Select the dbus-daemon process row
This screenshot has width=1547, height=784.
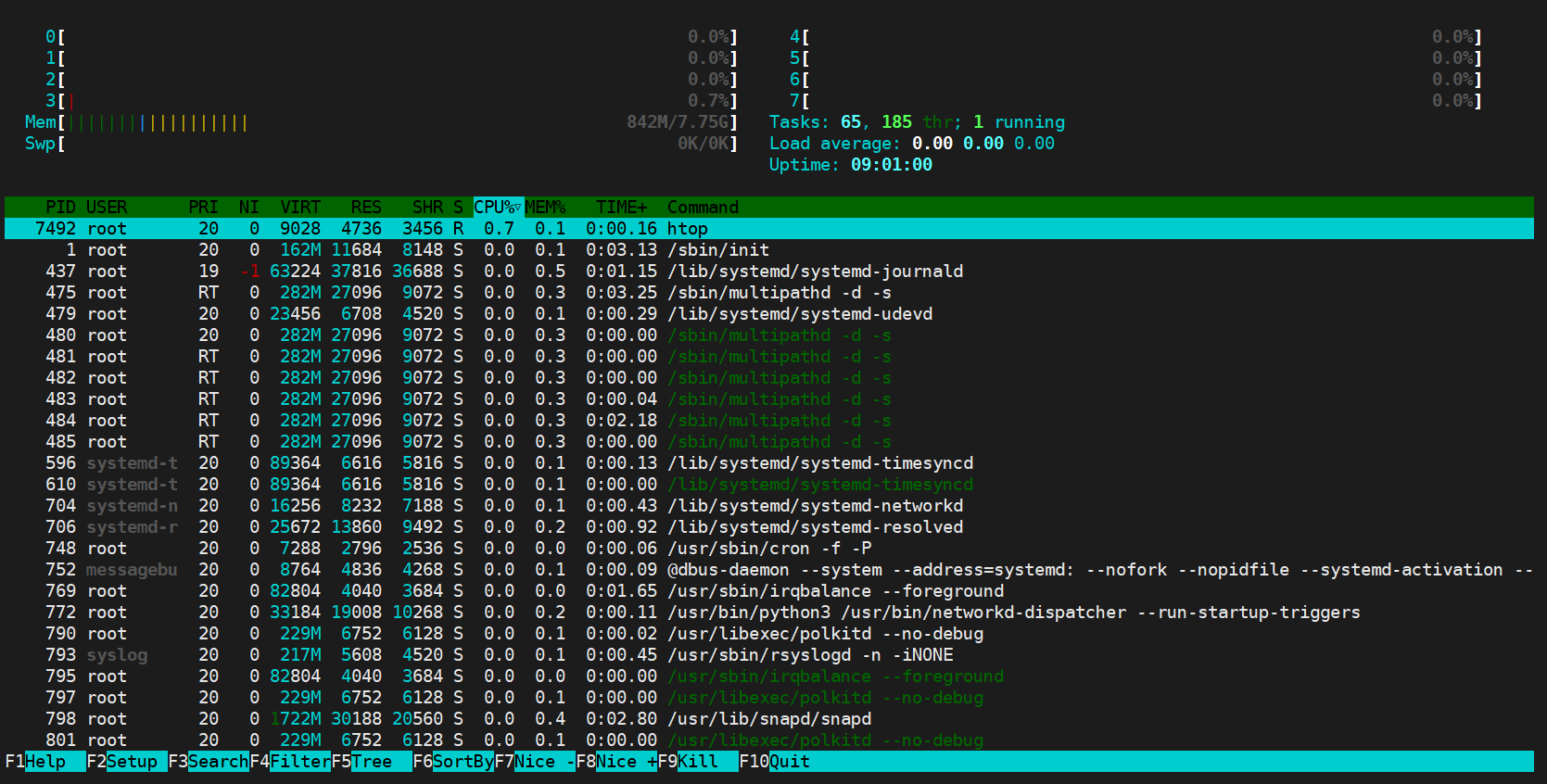769,570
